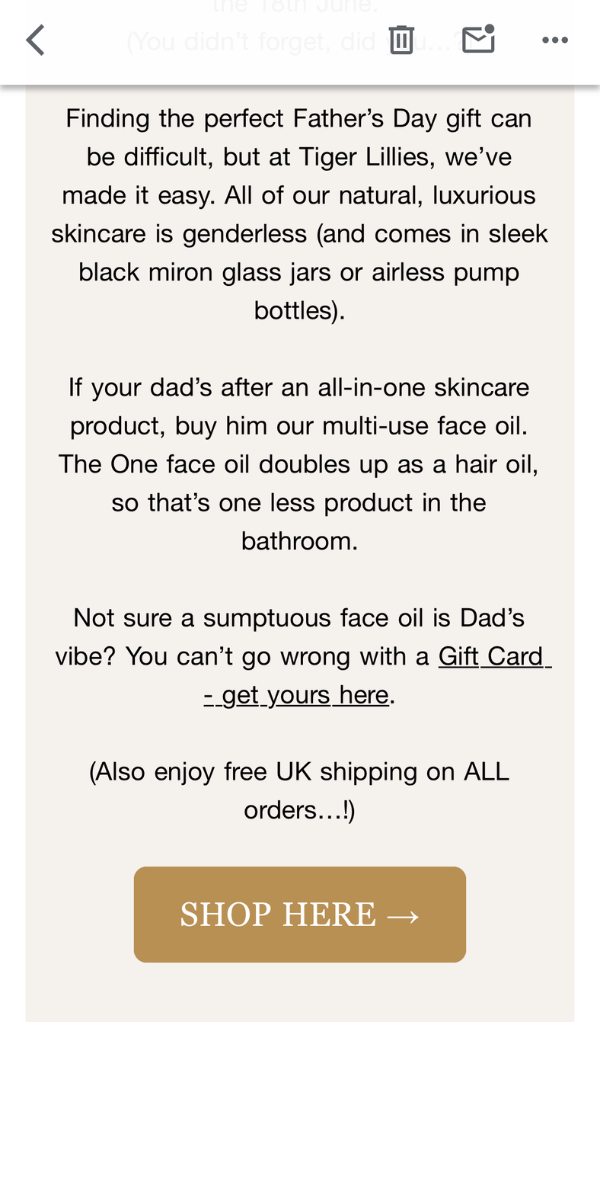Click "Not sure a sumptuous face oil" line

(299, 619)
